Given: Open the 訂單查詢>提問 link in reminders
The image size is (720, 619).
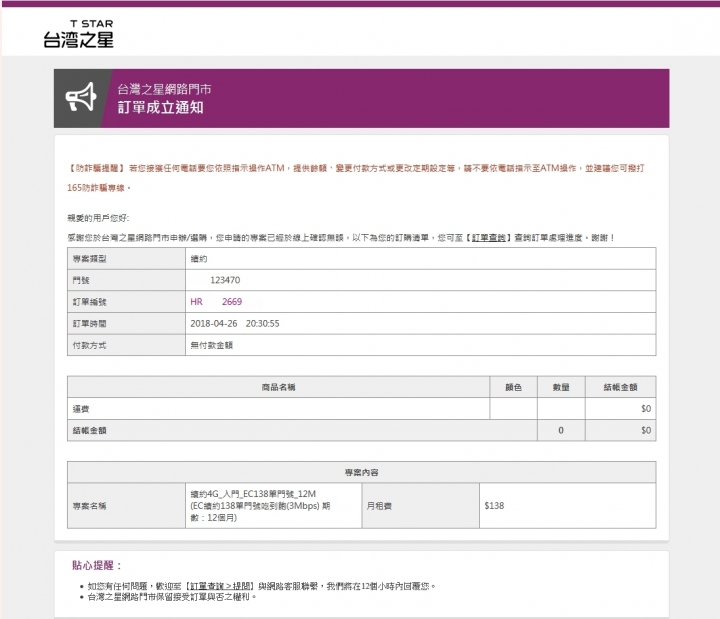Looking at the screenshot, I should pos(220,586).
